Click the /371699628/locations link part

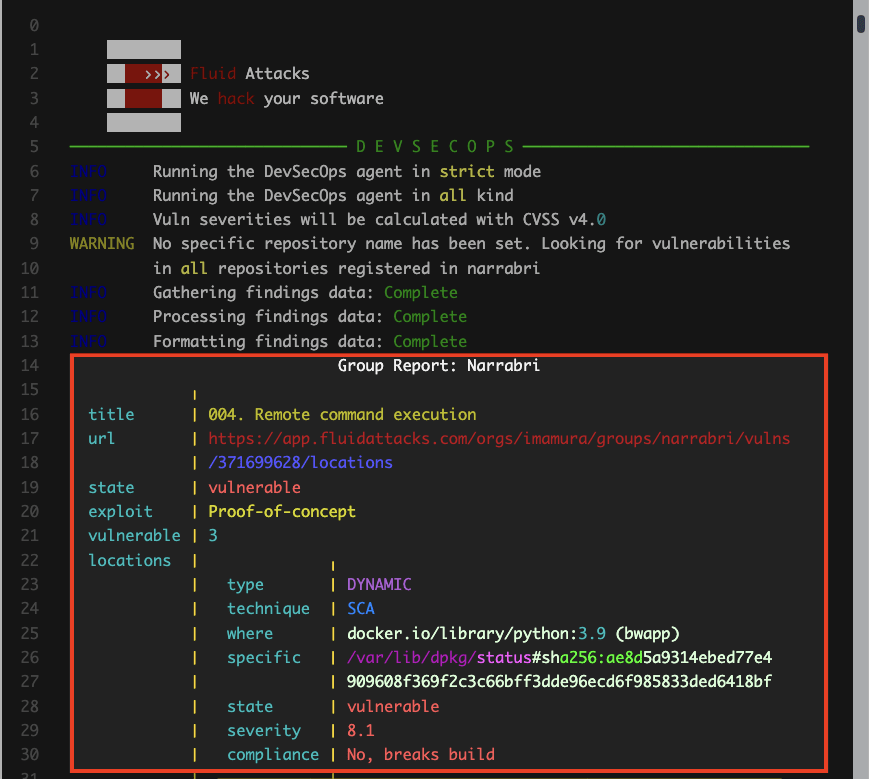coord(300,463)
